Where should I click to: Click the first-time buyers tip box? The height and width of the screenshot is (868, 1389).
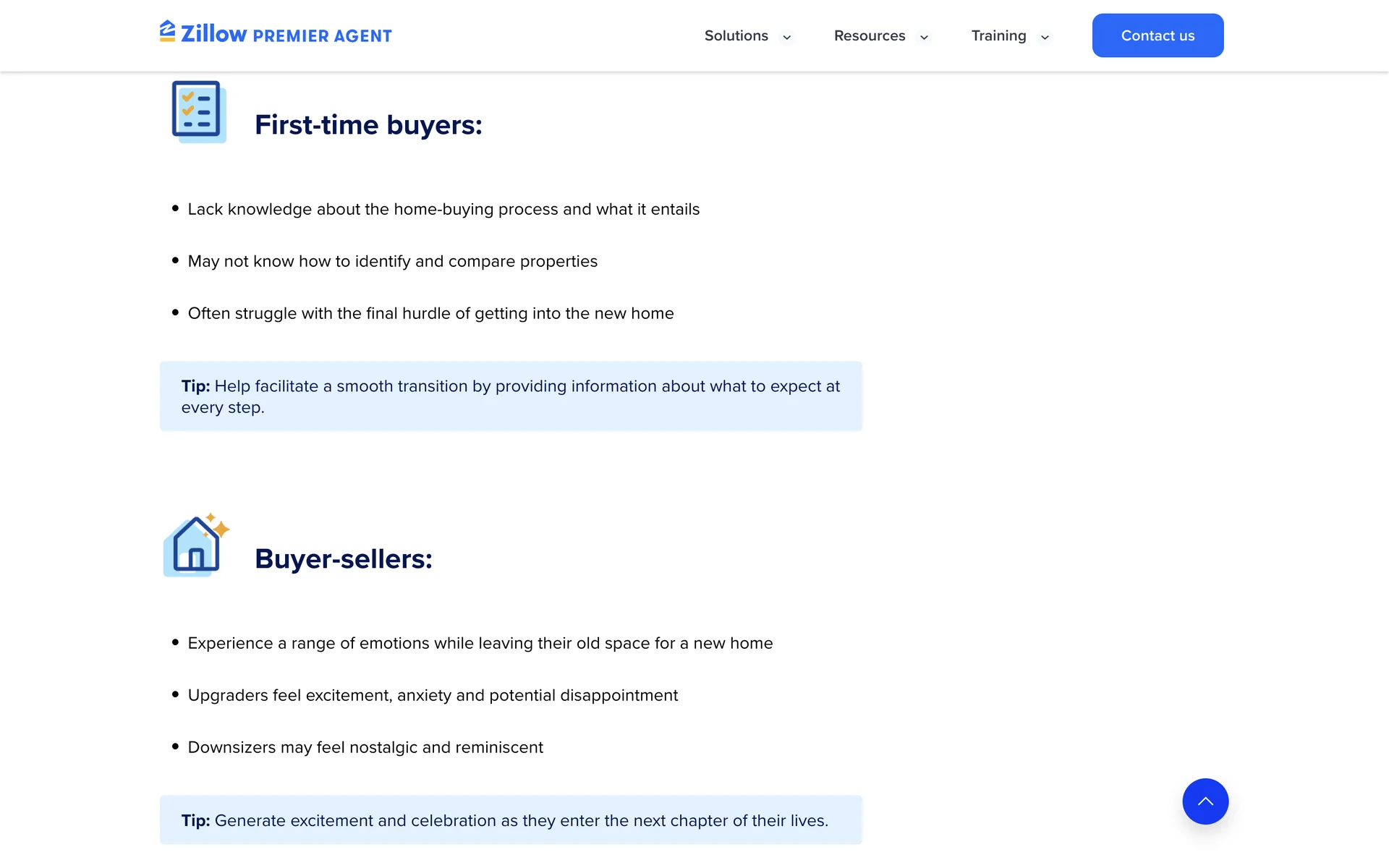[x=511, y=396]
